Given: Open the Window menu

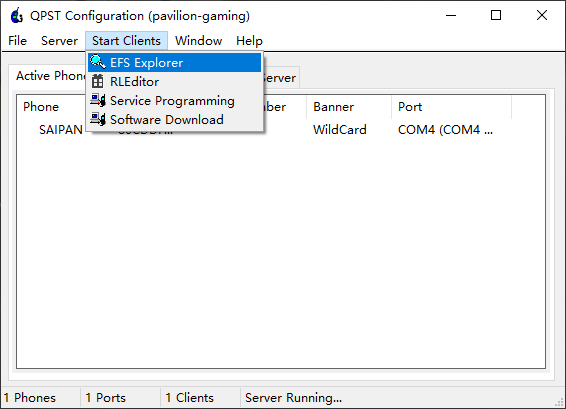Looking at the screenshot, I should [199, 41].
